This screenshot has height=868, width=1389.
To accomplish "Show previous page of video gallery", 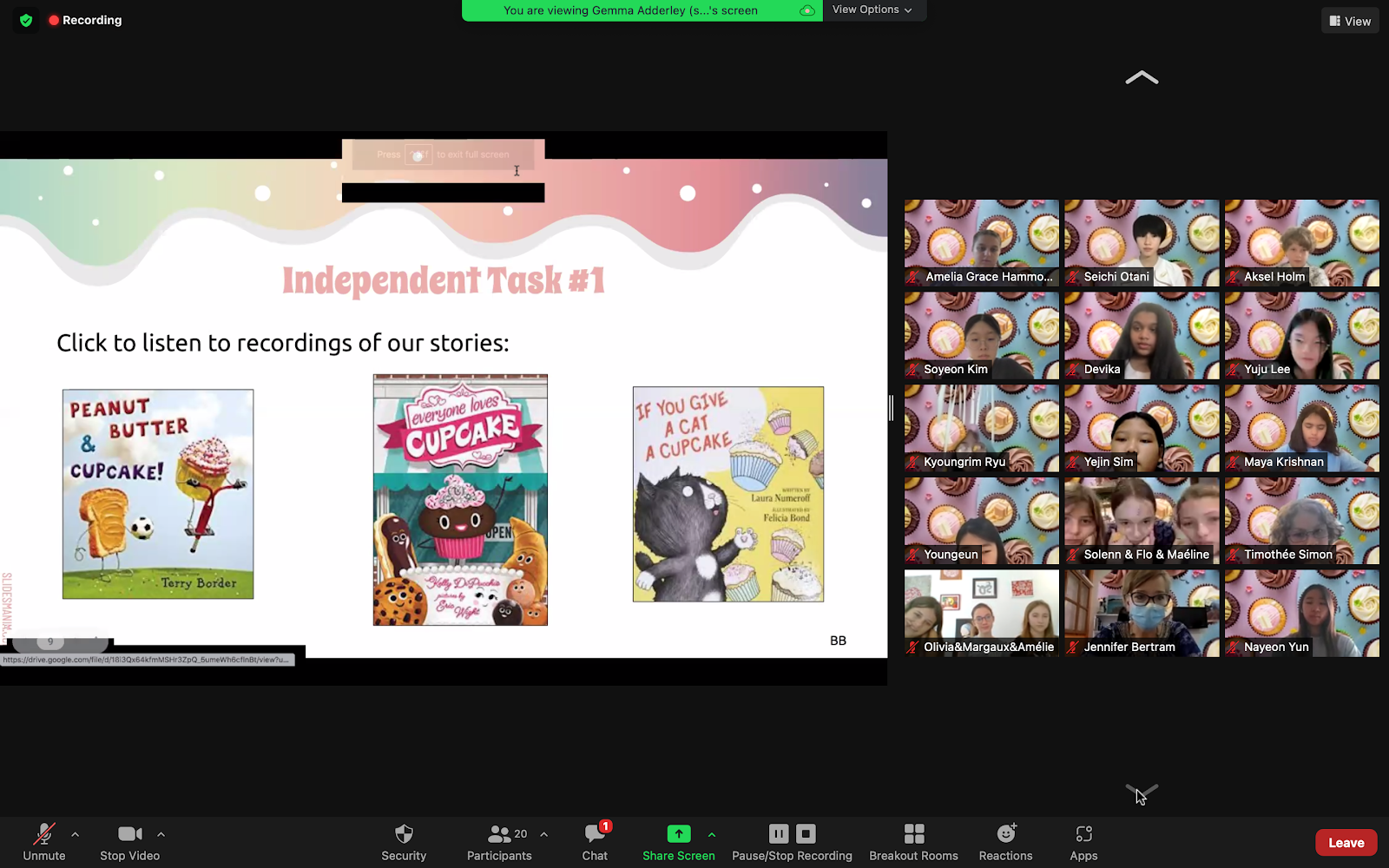I will tap(1142, 78).
